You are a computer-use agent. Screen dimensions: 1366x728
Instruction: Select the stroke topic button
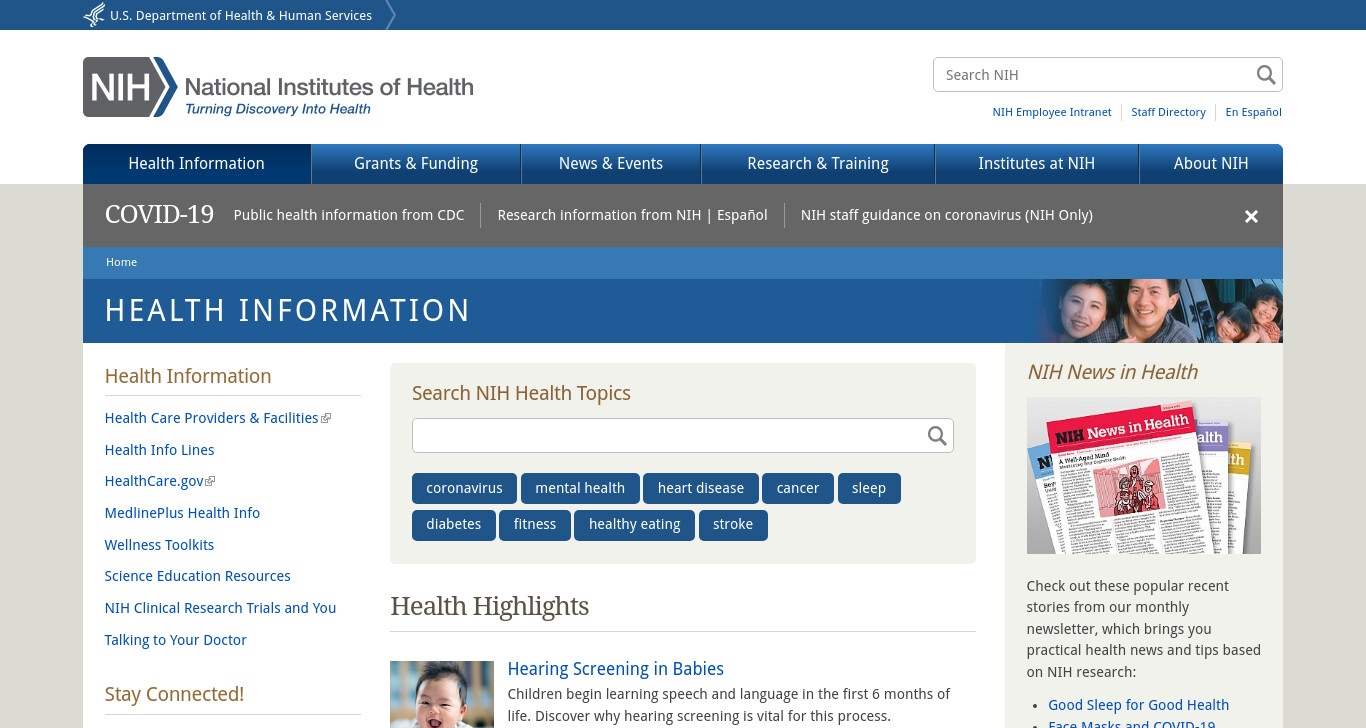click(x=733, y=525)
